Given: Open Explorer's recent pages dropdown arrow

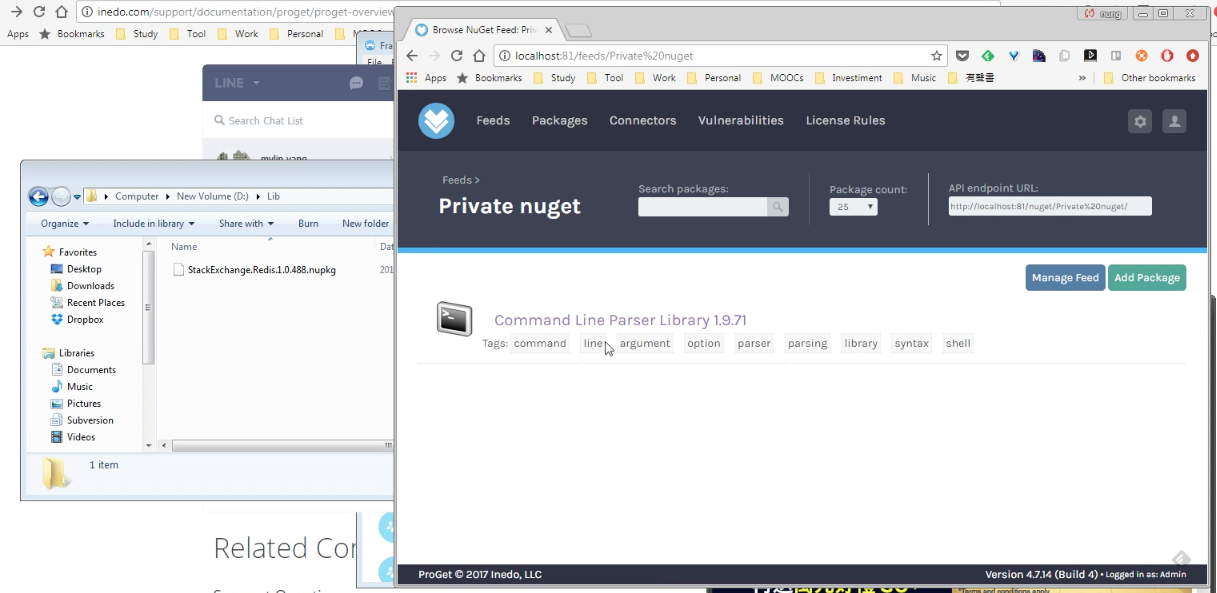Looking at the screenshot, I should [77, 197].
